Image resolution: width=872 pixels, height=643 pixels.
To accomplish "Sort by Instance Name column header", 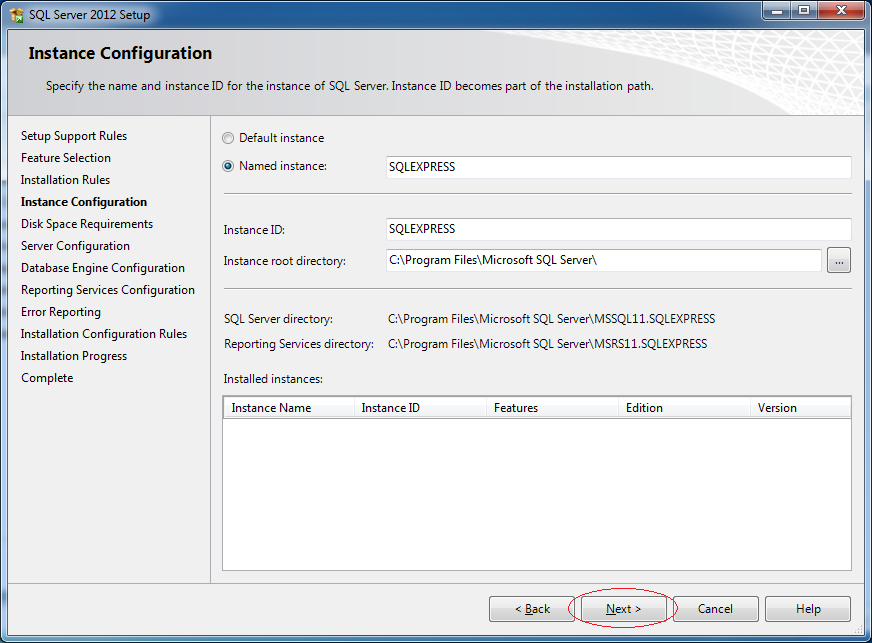I will 289,408.
